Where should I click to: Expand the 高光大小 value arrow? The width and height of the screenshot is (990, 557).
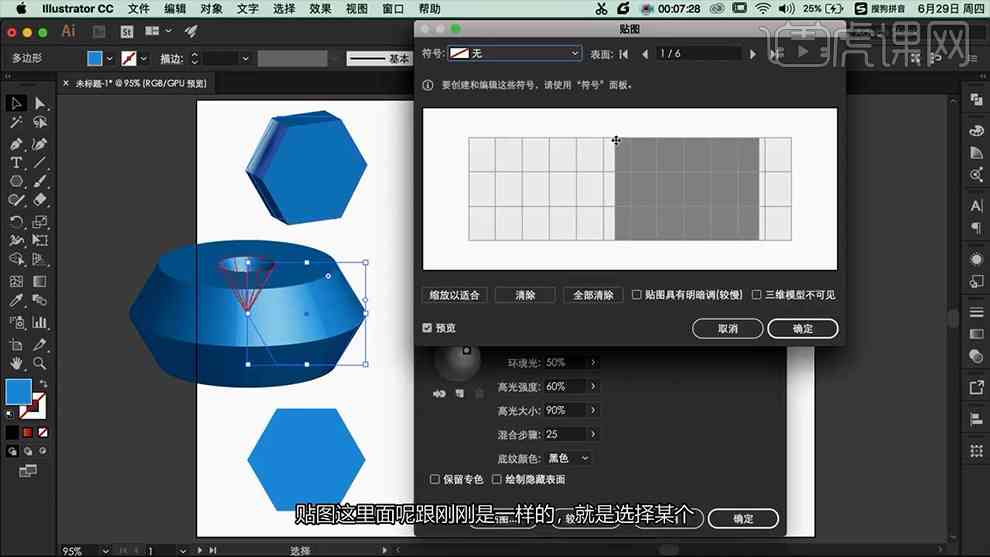coord(593,410)
